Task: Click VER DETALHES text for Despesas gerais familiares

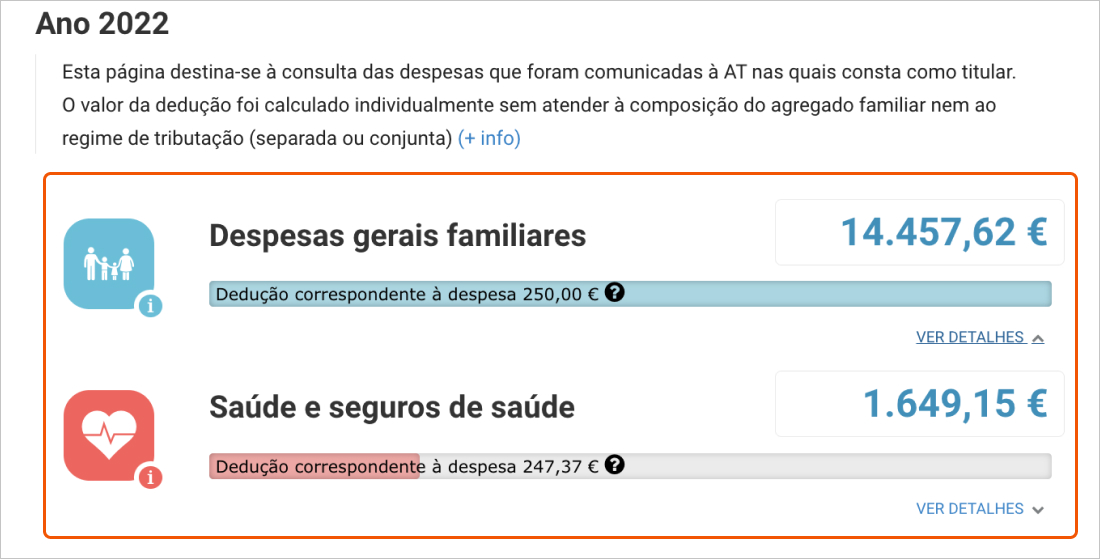Action: [970, 337]
